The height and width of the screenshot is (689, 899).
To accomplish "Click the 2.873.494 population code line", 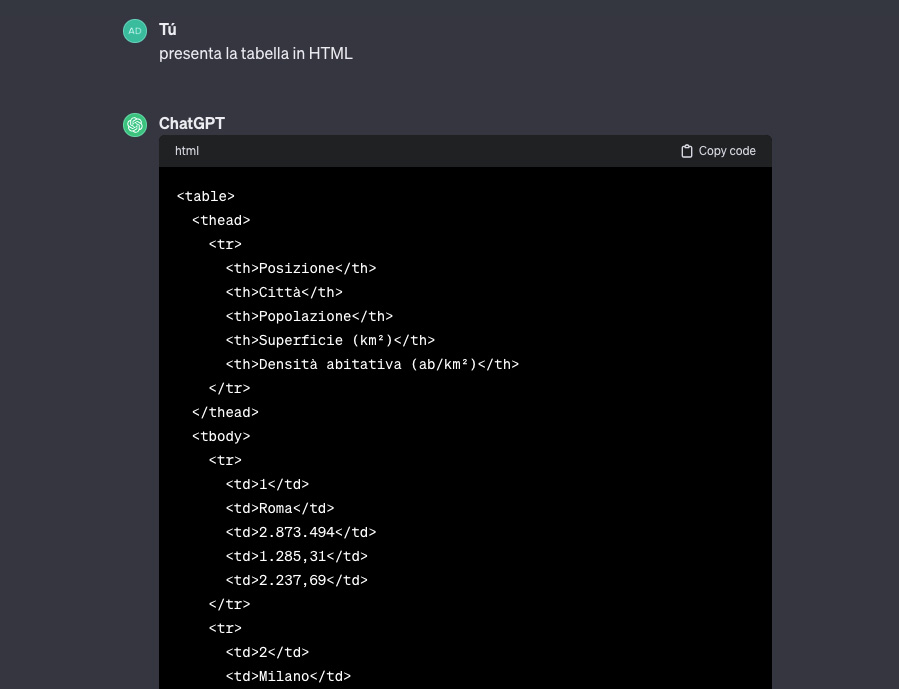I will [x=301, y=533].
